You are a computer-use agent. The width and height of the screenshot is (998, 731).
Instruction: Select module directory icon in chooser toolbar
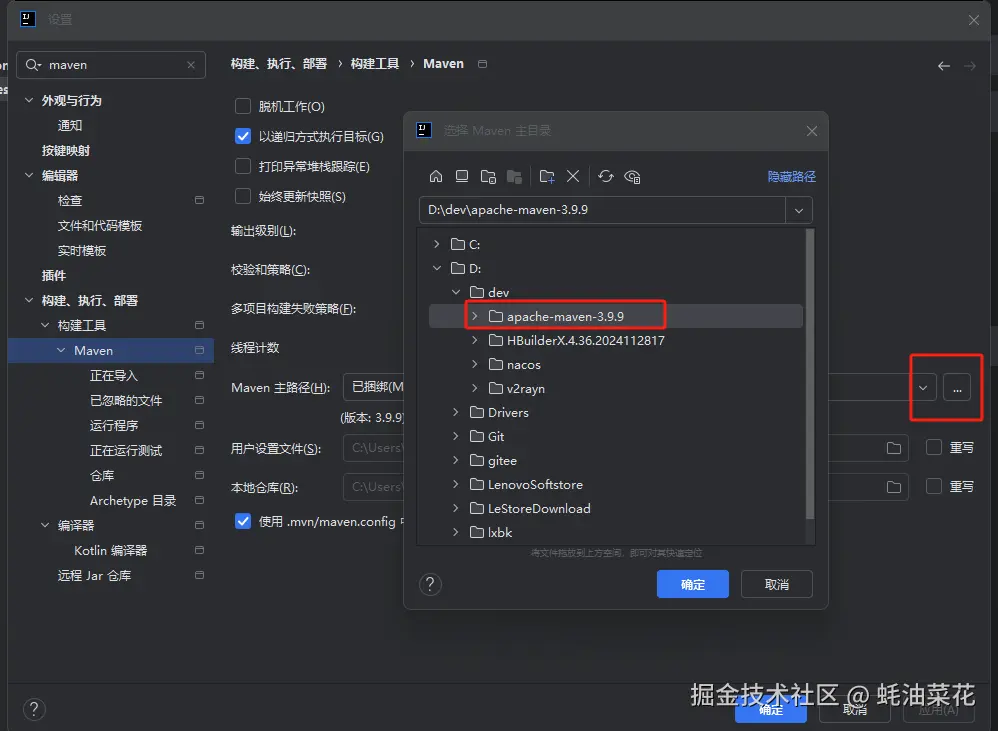(514, 176)
